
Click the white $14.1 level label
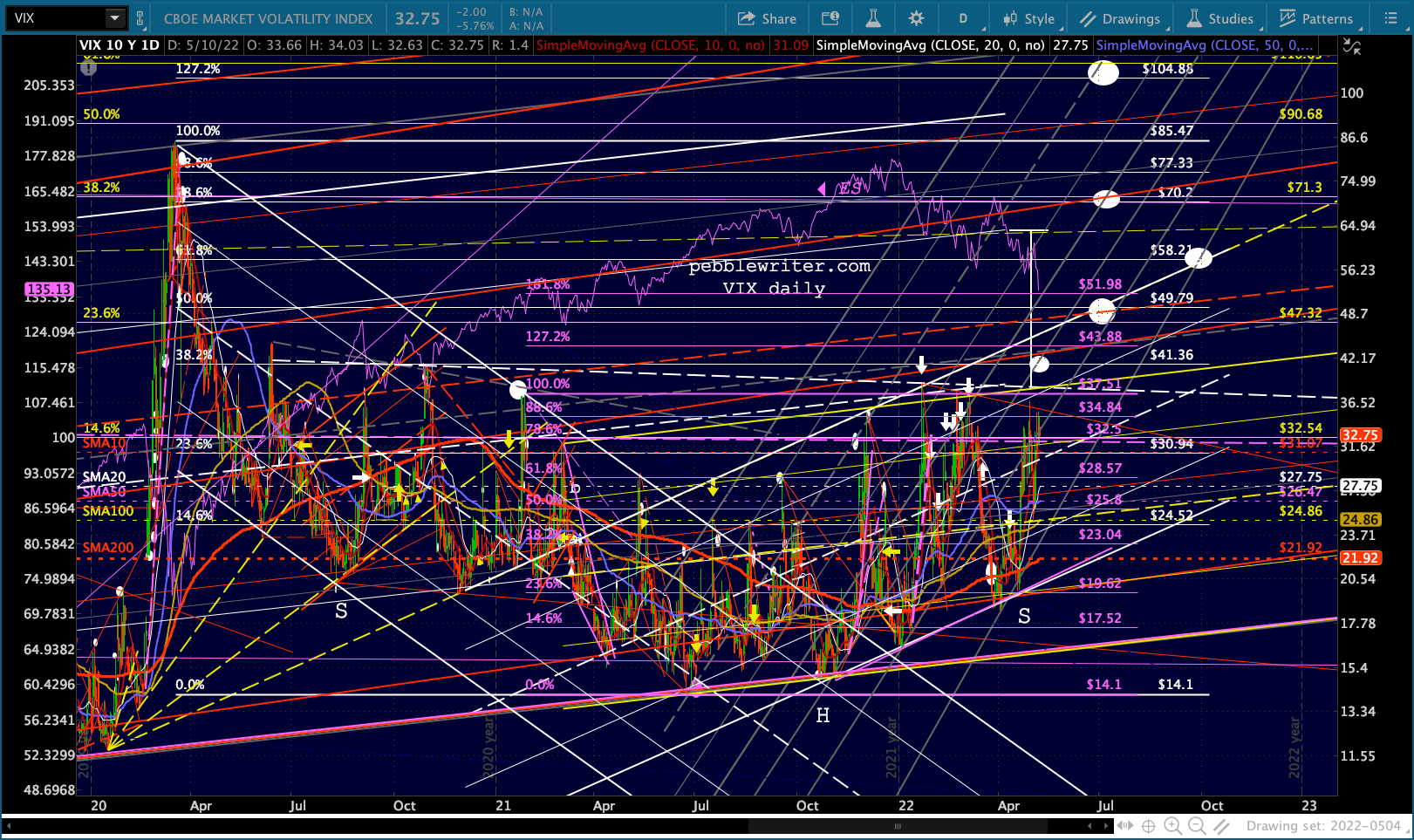[1175, 685]
